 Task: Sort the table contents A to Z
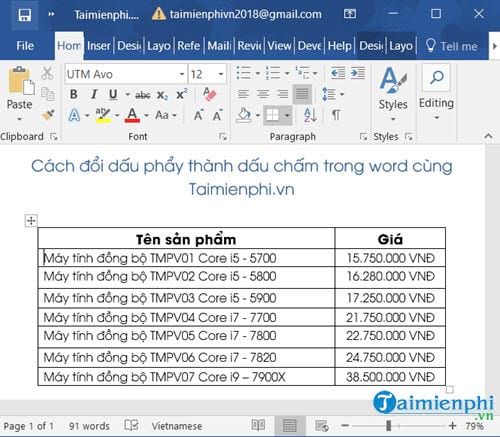(x=310, y=115)
